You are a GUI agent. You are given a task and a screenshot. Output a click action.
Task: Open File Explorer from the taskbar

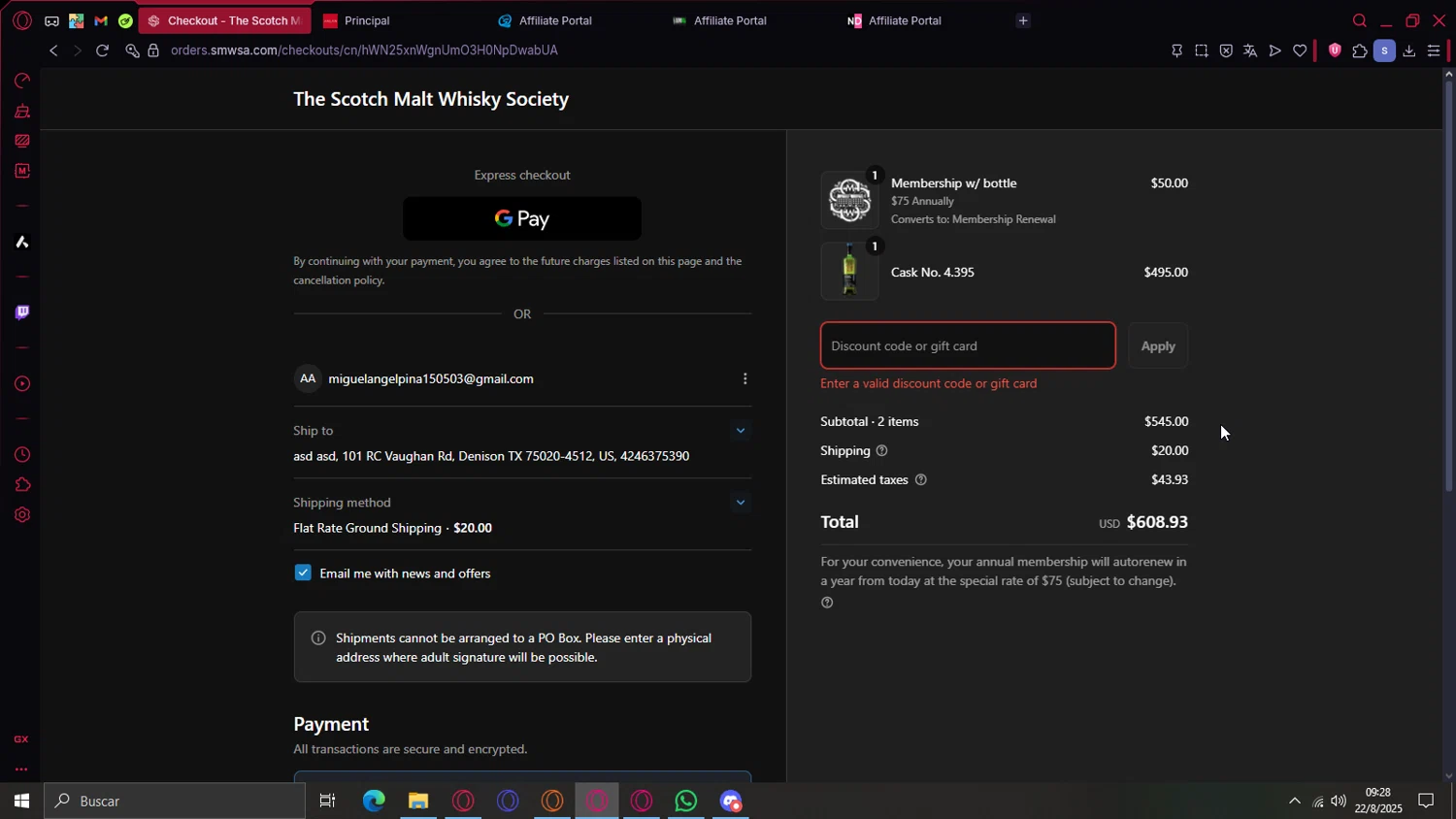[x=418, y=801]
